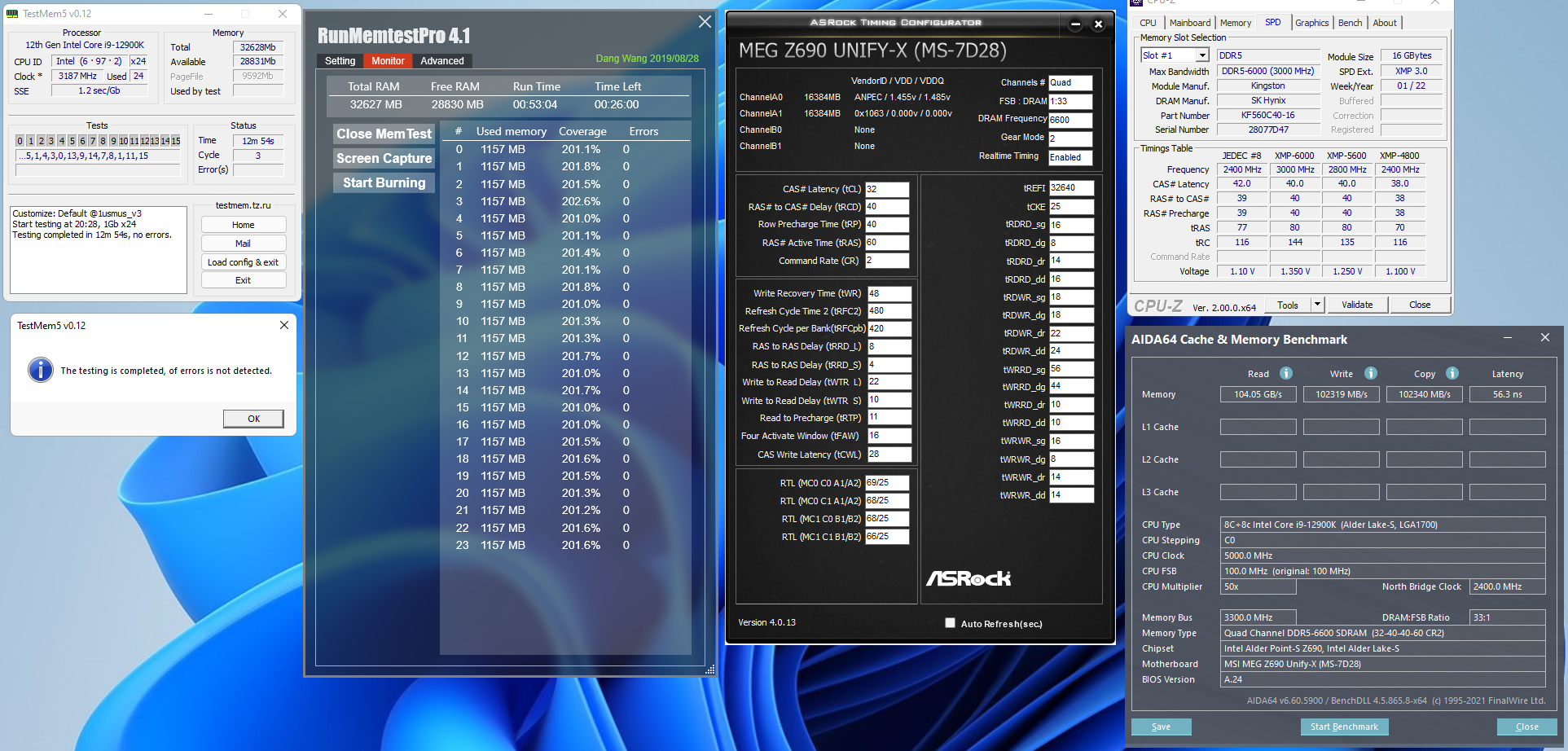The height and width of the screenshot is (751, 1568).
Task: Click the info icon next to Copy
Action: pos(1452,373)
